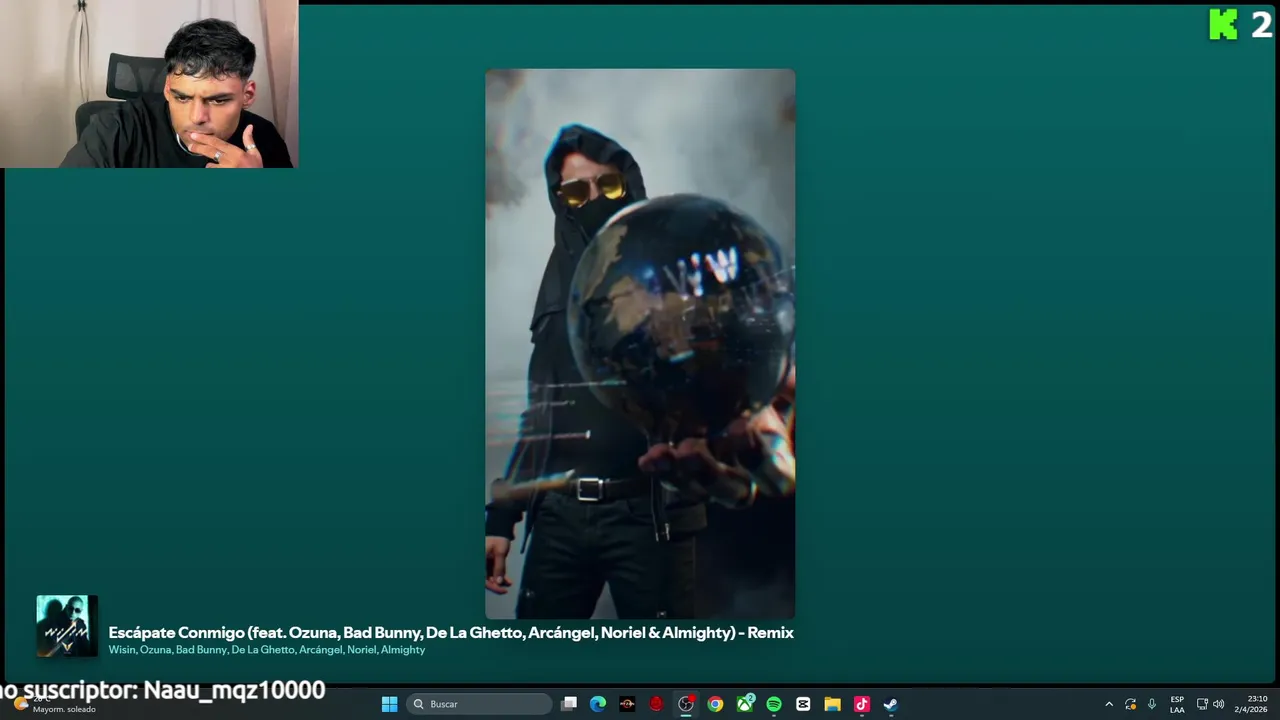This screenshot has height=720, width=1280.
Task: Open the Xbox app in the taskbar
Action: [x=745, y=704]
